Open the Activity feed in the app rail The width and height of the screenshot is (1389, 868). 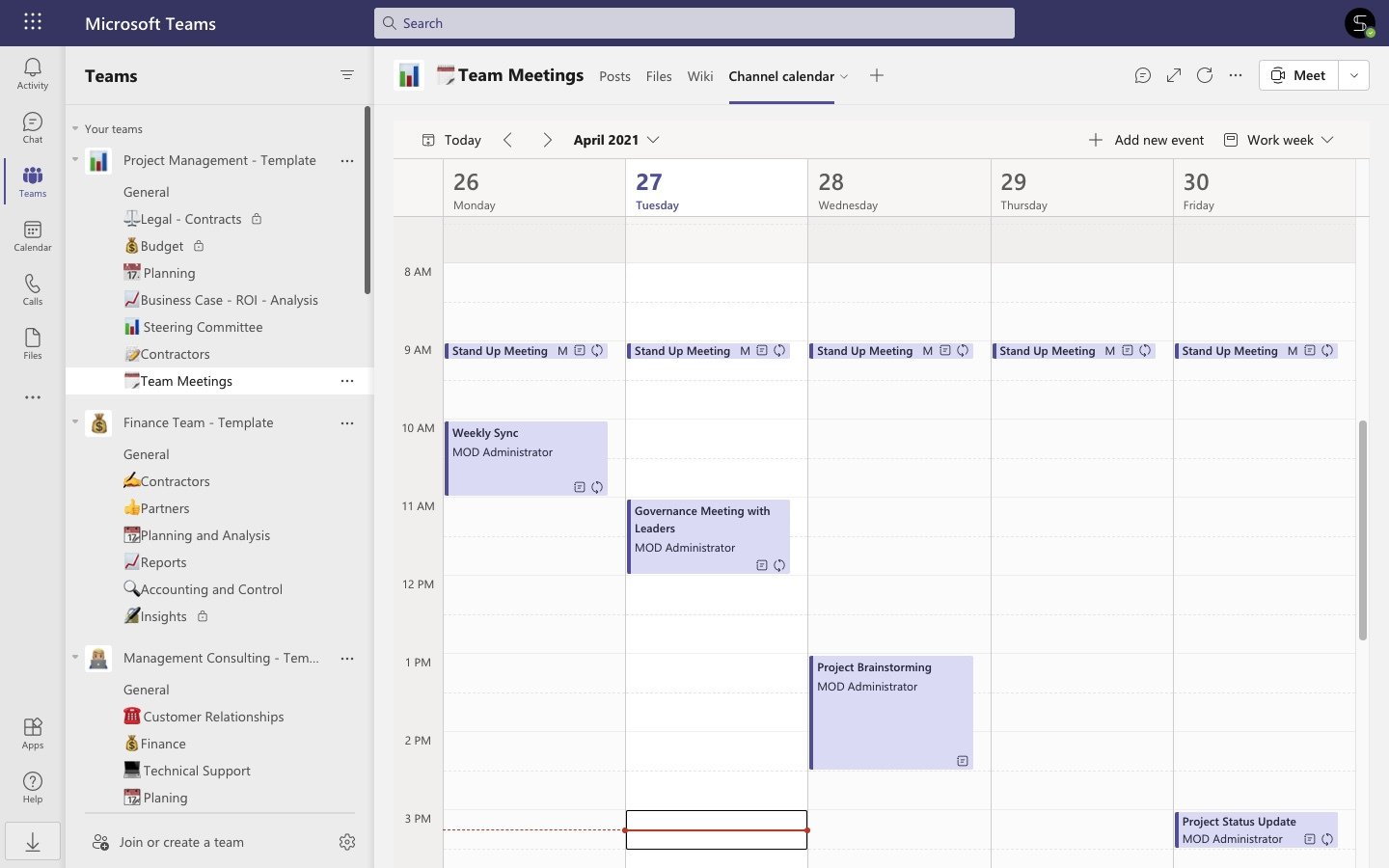point(33,73)
